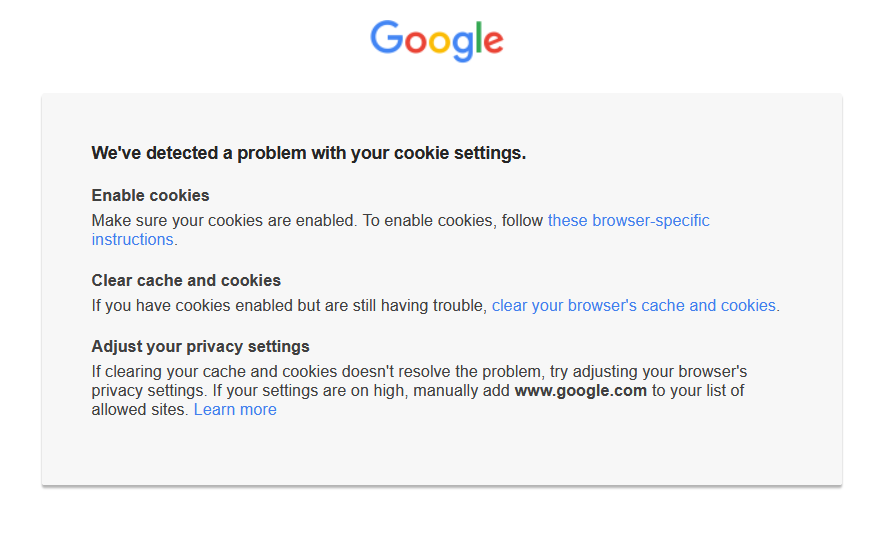Click the Enable cookies heading
This screenshot has height=542, width=881.
click(150, 195)
